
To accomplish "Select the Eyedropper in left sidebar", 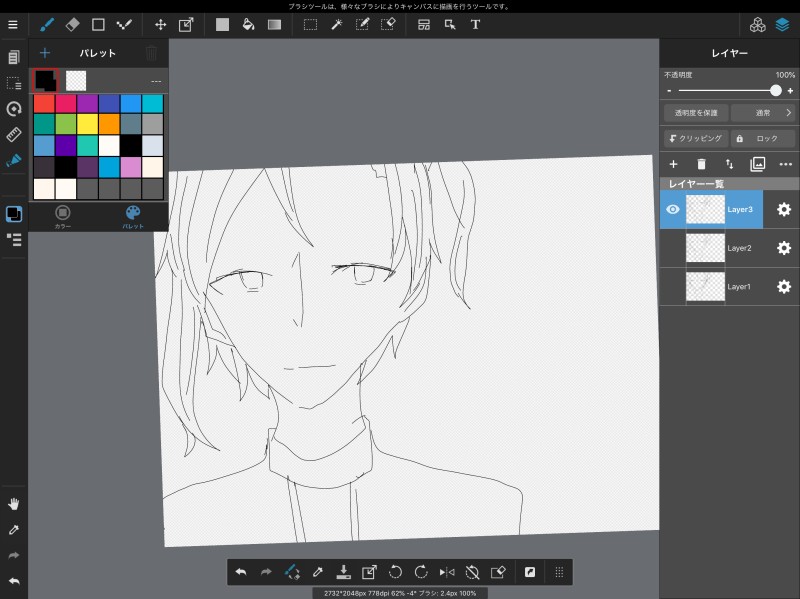I will click(x=14, y=530).
